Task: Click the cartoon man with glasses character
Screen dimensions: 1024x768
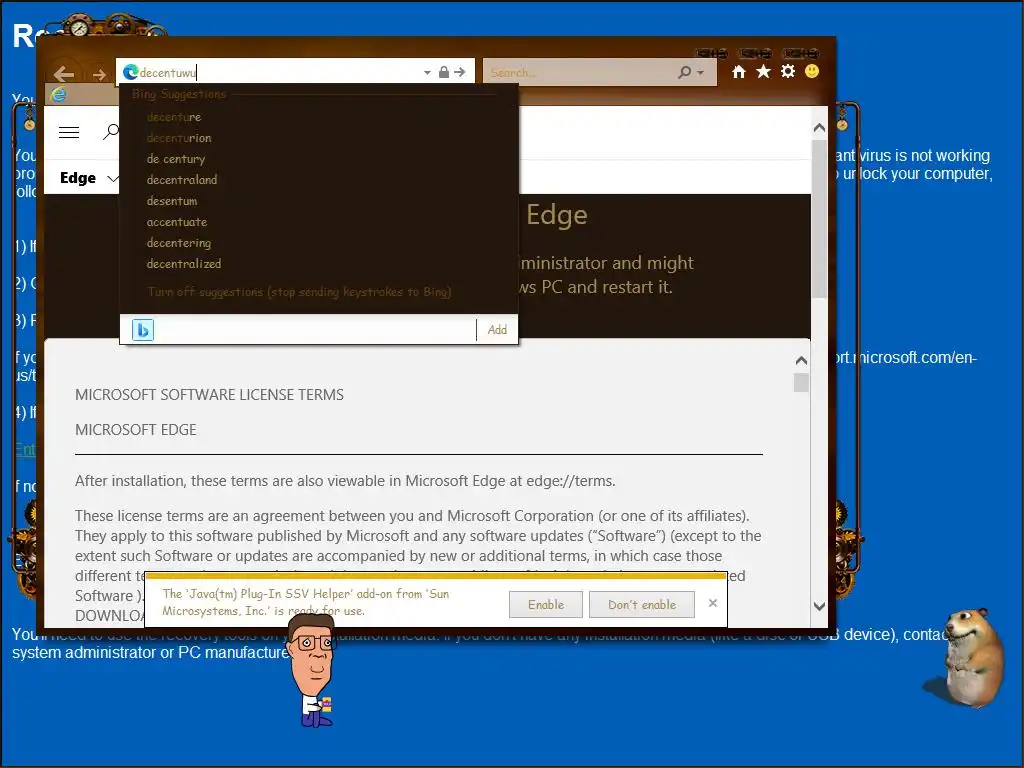Action: [x=313, y=673]
